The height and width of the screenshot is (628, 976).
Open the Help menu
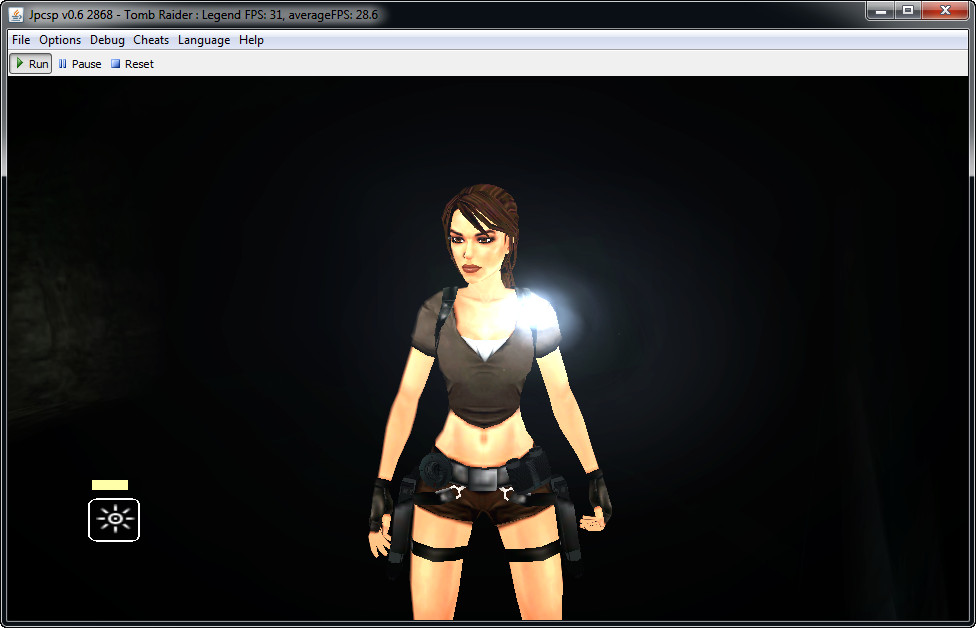[251, 40]
